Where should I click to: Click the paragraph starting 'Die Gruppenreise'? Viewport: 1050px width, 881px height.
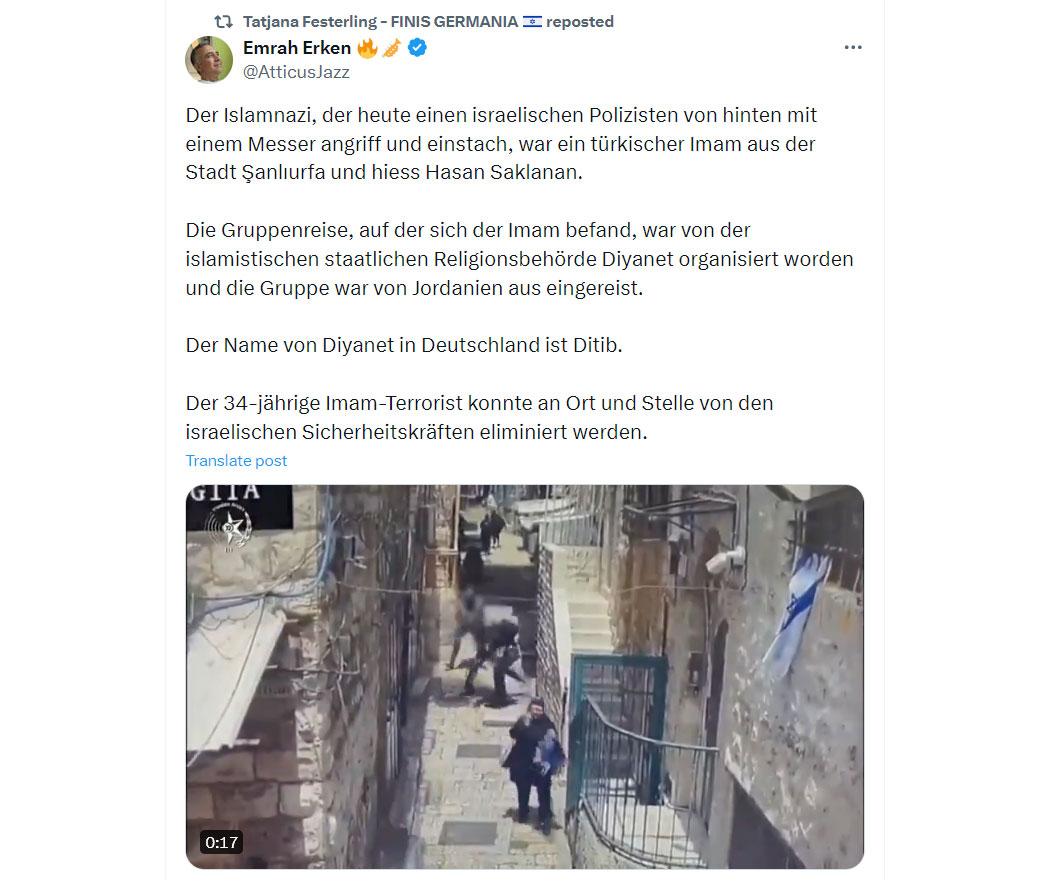coord(519,259)
